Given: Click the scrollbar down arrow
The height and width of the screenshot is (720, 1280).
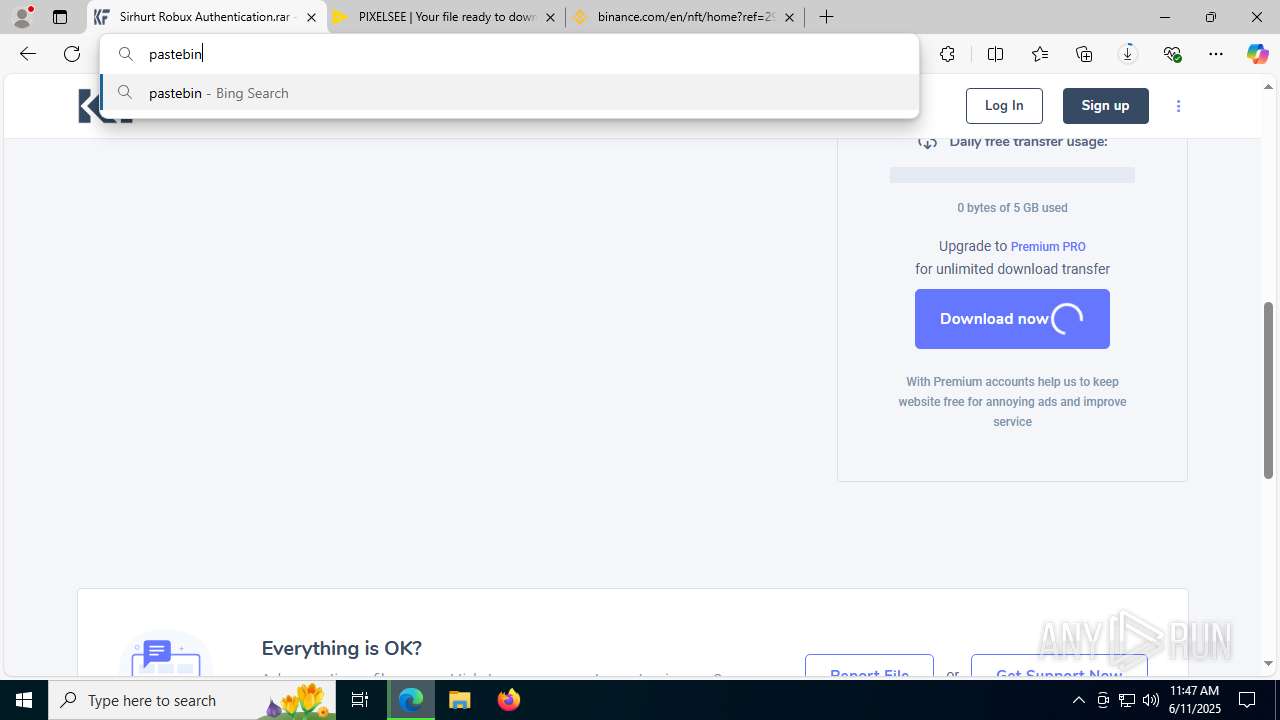Looking at the screenshot, I should (1269, 664).
